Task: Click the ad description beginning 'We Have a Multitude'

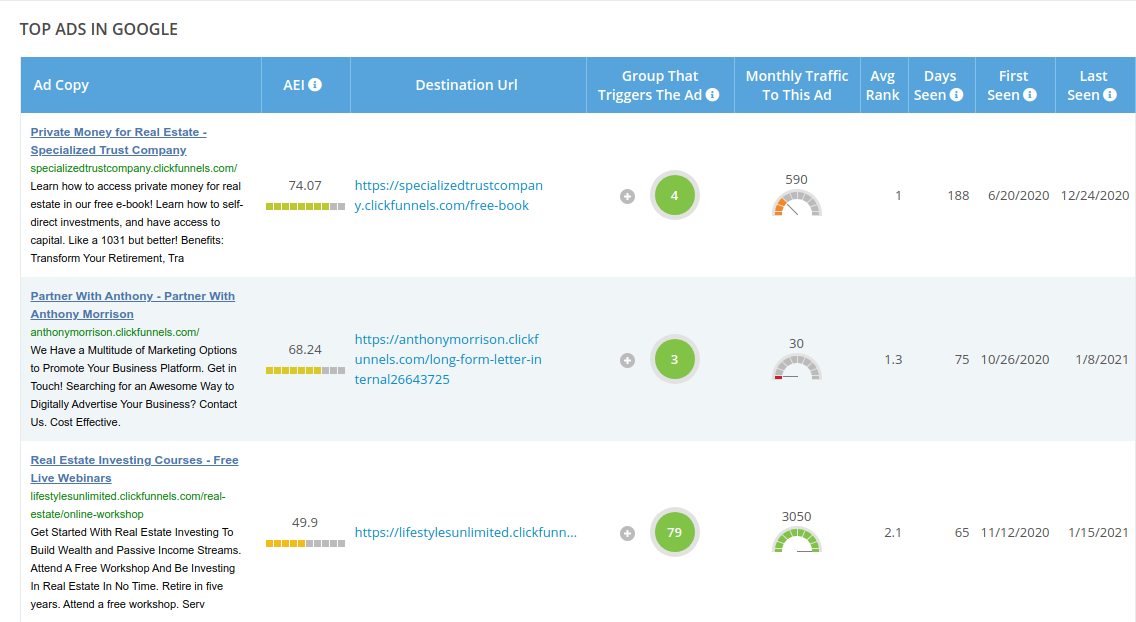Action: point(134,386)
